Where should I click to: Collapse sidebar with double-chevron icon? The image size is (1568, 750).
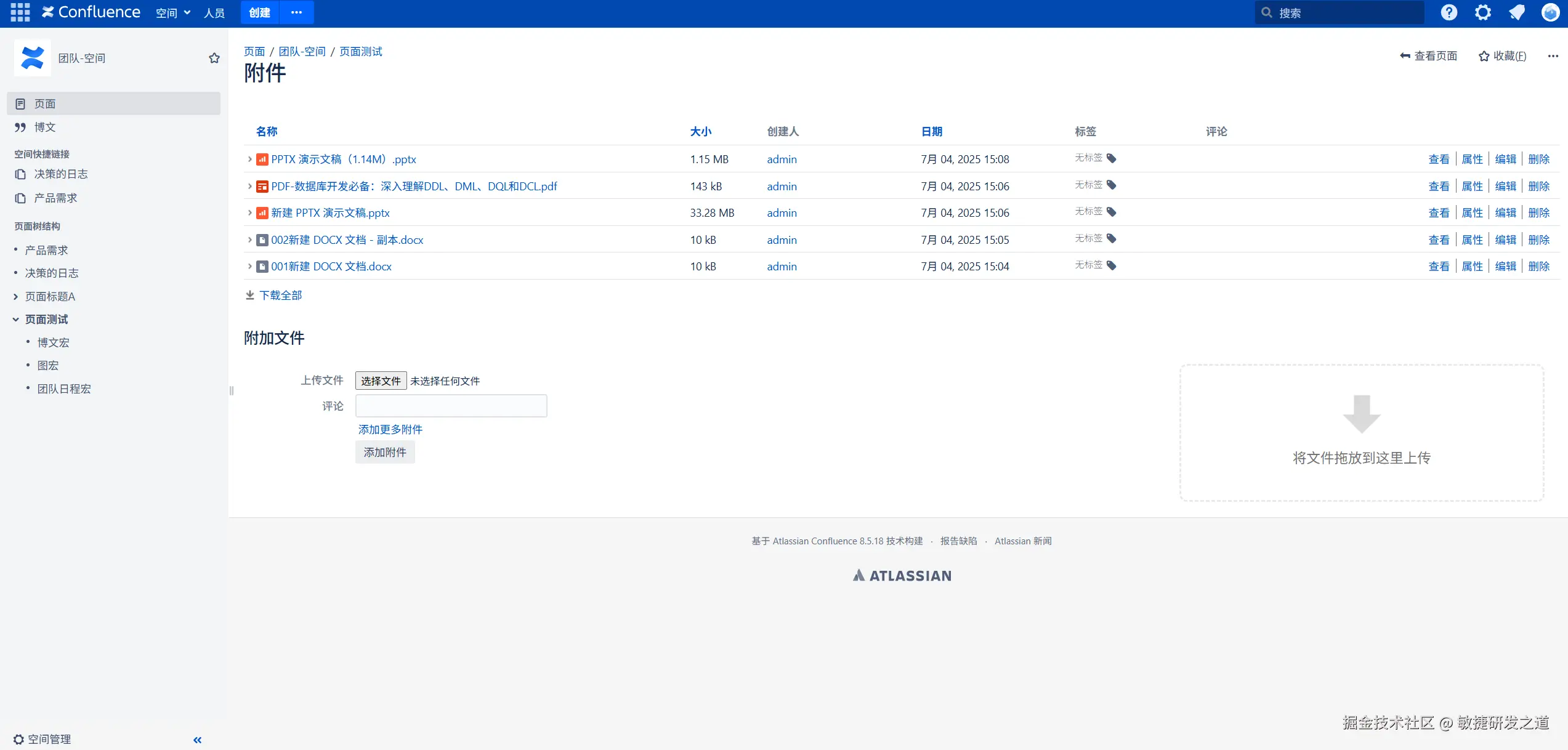[x=198, y=740]
